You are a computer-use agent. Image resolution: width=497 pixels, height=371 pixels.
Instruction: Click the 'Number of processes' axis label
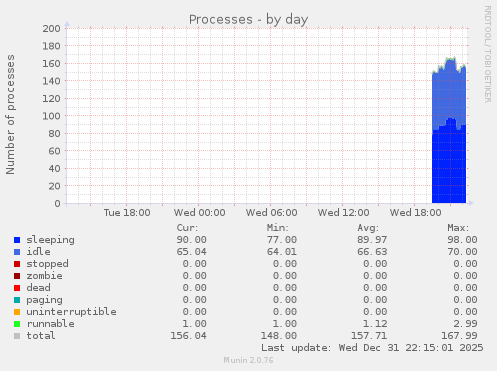click(x=10, y=114)
